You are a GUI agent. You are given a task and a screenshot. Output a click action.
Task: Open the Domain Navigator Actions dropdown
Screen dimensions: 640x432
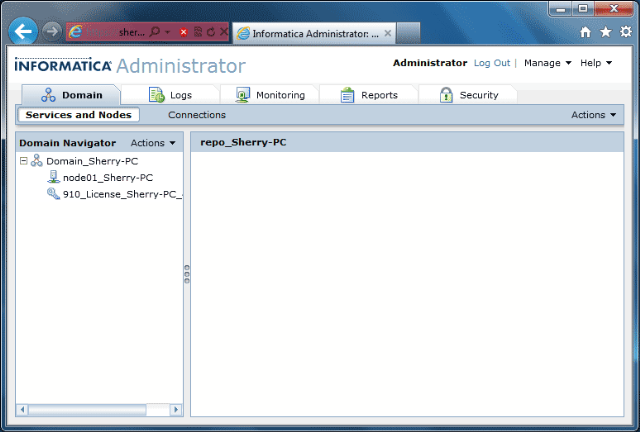pos(153,143)
